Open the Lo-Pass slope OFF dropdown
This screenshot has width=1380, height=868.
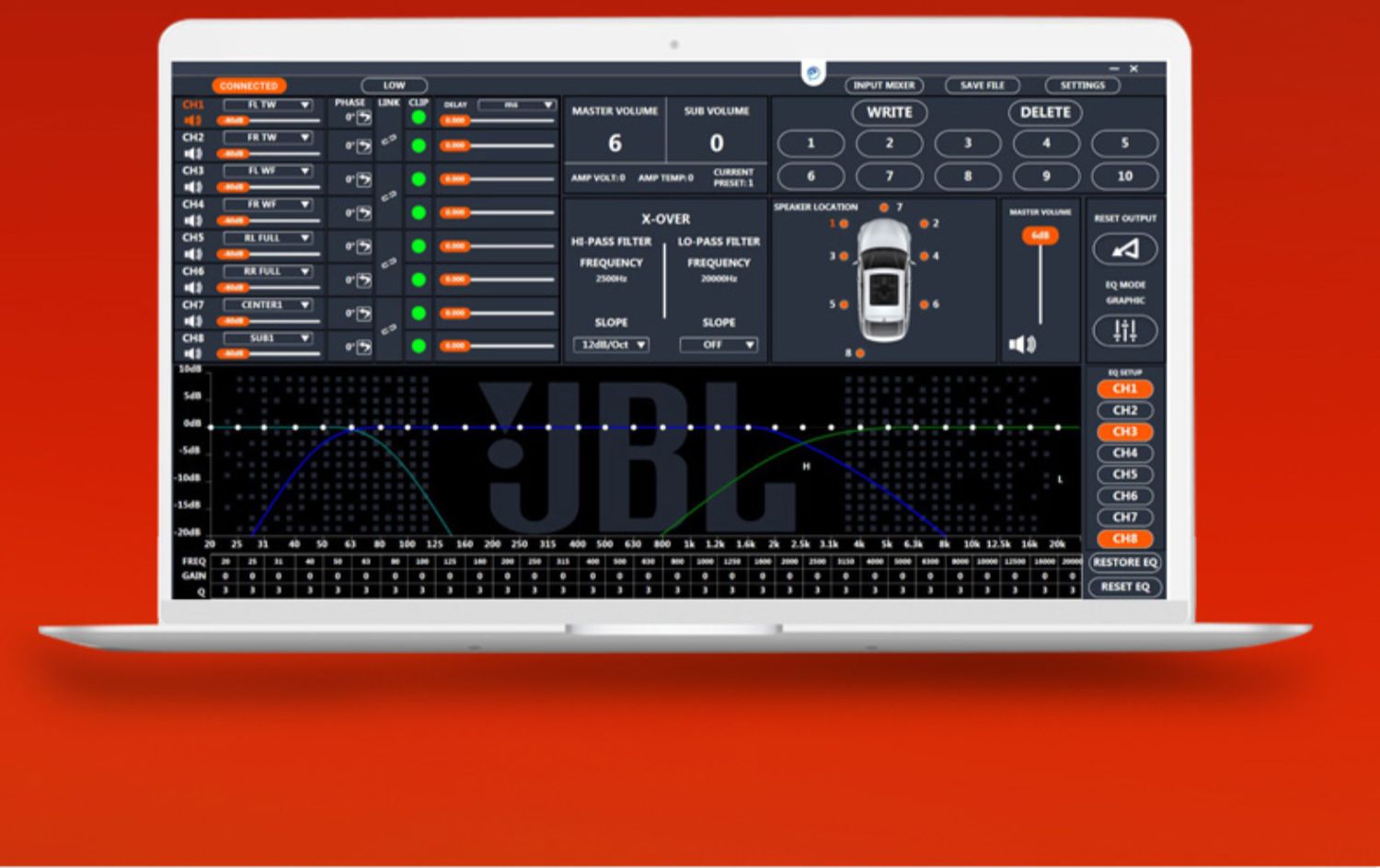[719, 345]
